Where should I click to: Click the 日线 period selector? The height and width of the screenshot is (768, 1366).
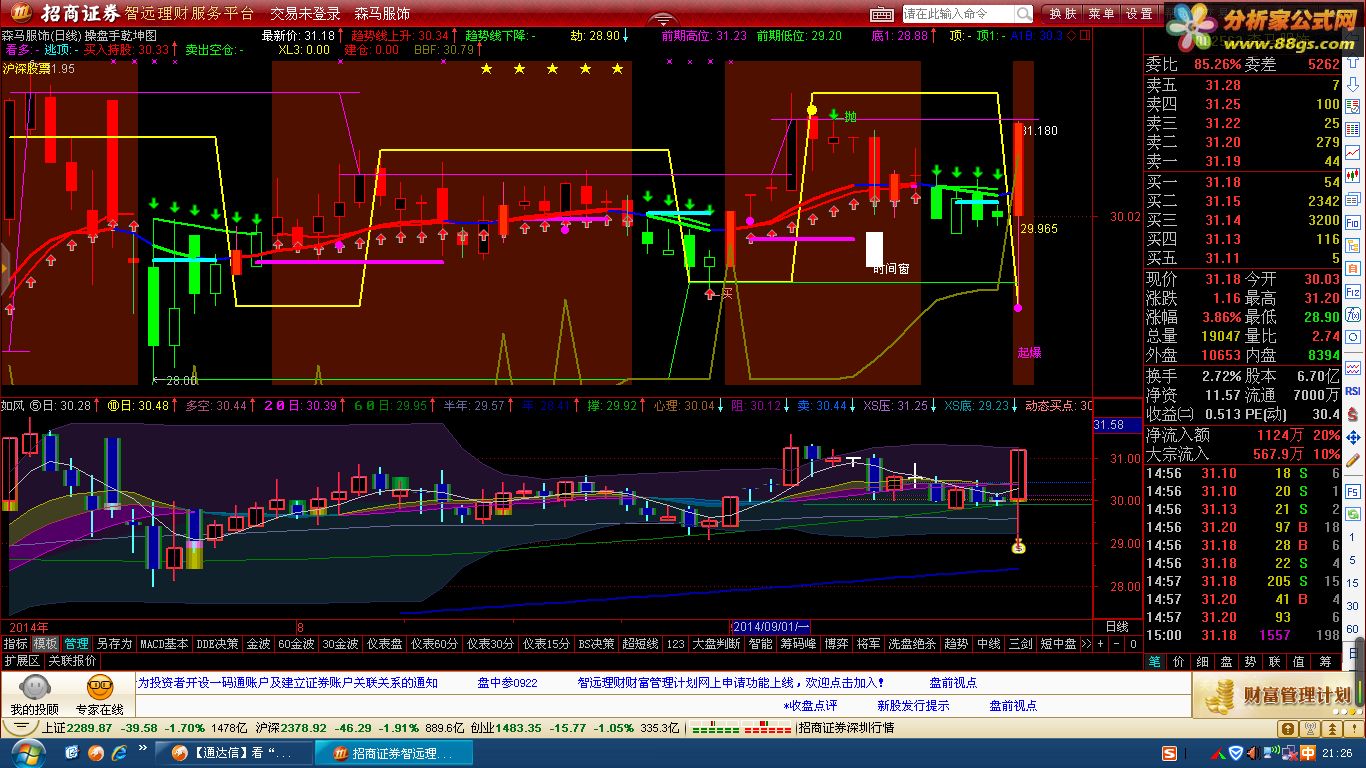(1116, 627)
